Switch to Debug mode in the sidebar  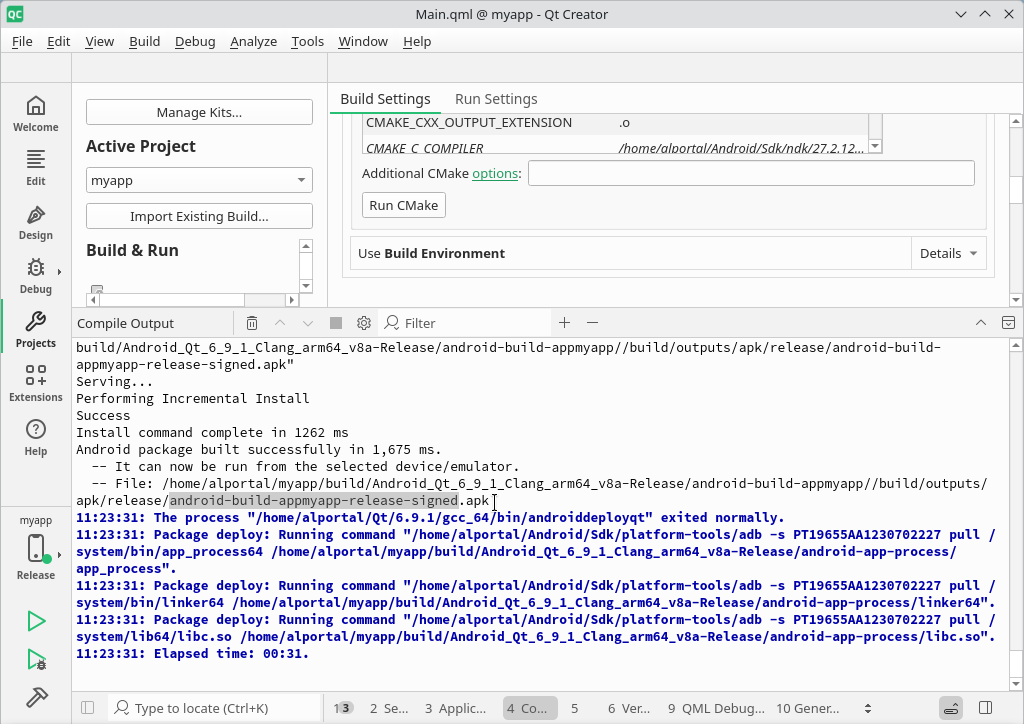36,276
